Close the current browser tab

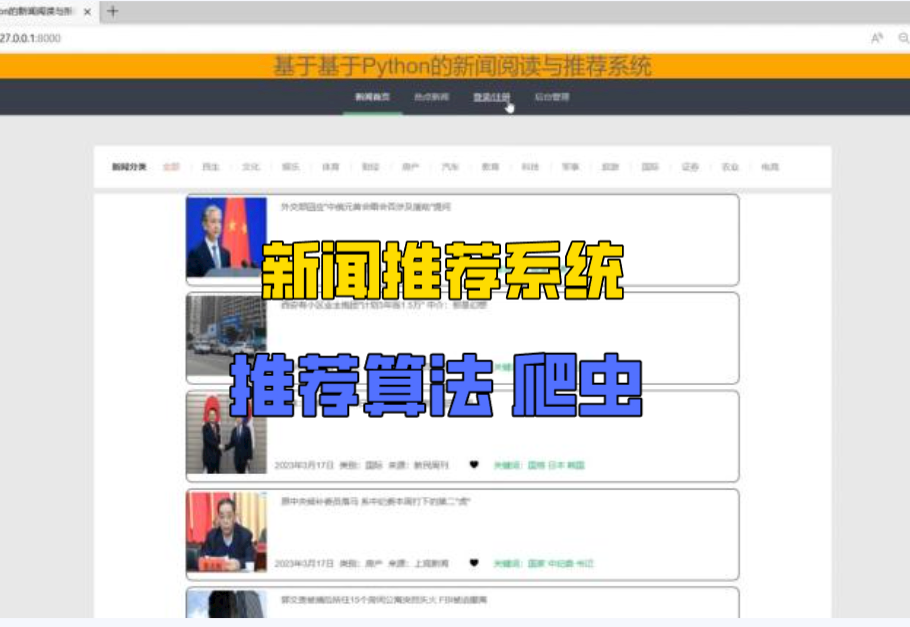88,11
